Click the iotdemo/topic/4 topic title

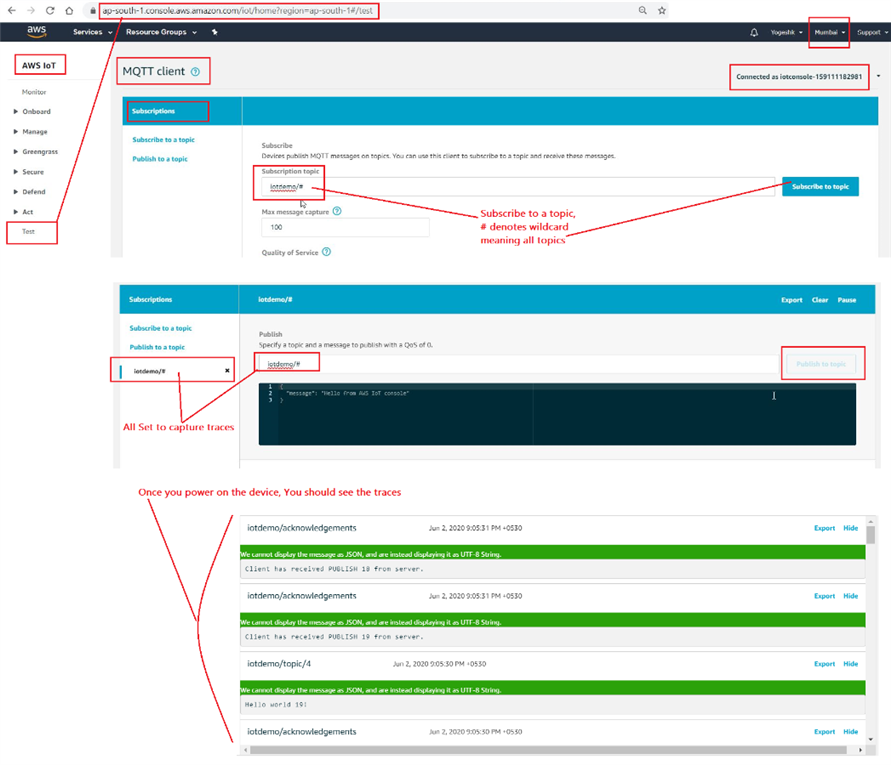click(x=279, y=663)
